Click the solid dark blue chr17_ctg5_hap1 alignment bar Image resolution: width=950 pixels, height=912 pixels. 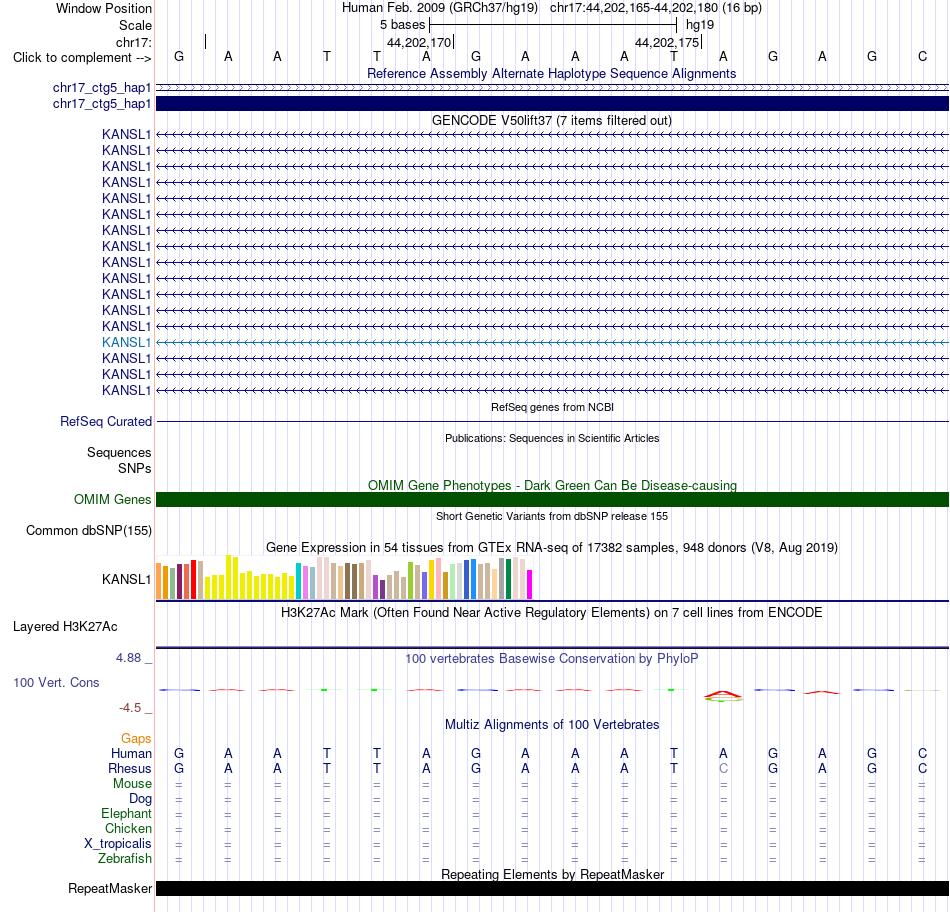(x=552, y=104)
